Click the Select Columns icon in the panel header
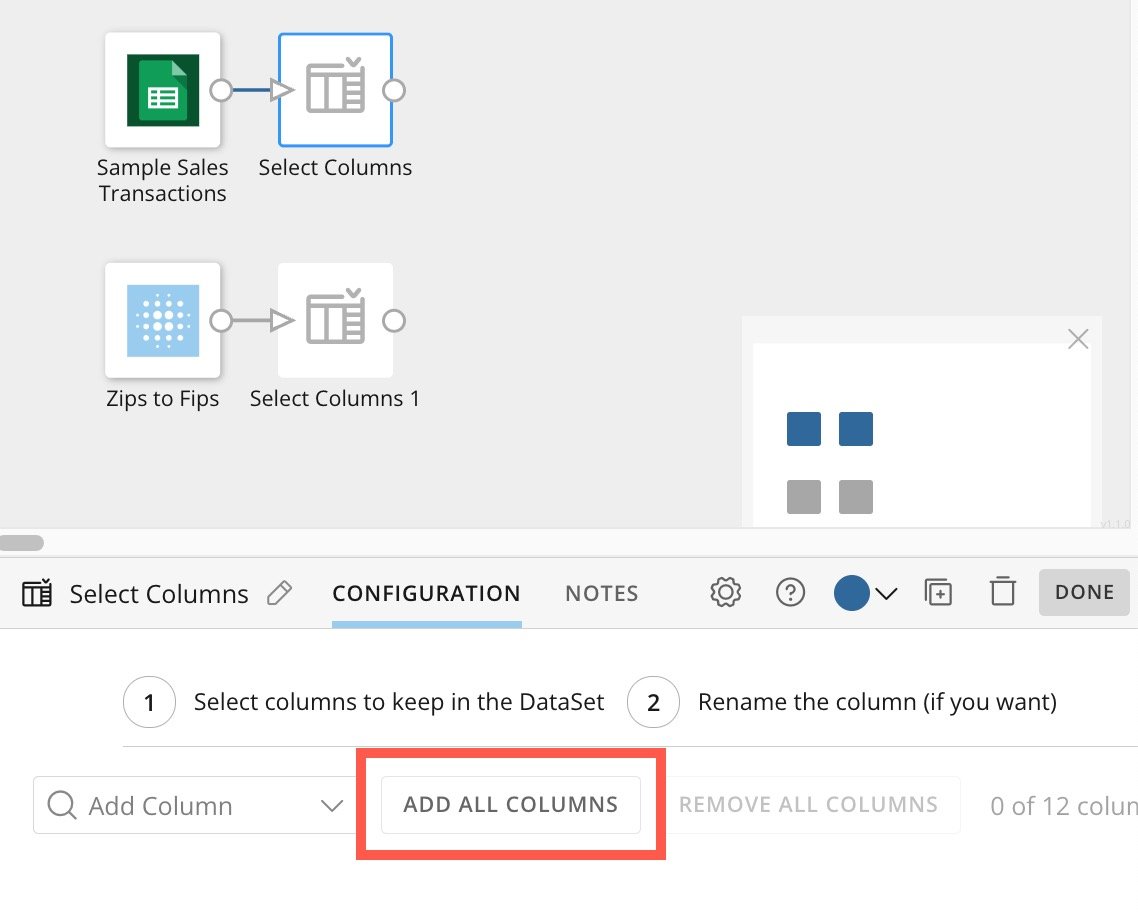This screenshot has width=1138, height=912. (37, 593)
